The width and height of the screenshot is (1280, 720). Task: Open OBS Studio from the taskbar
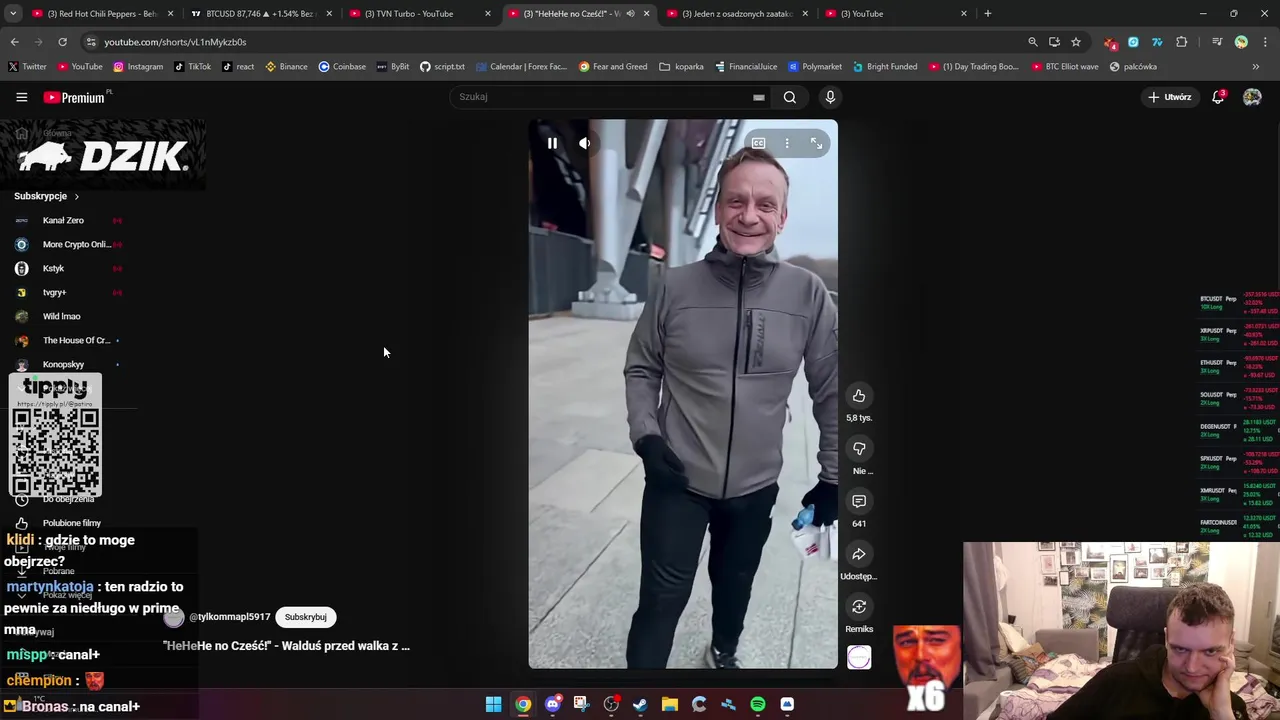coord(611,705)
